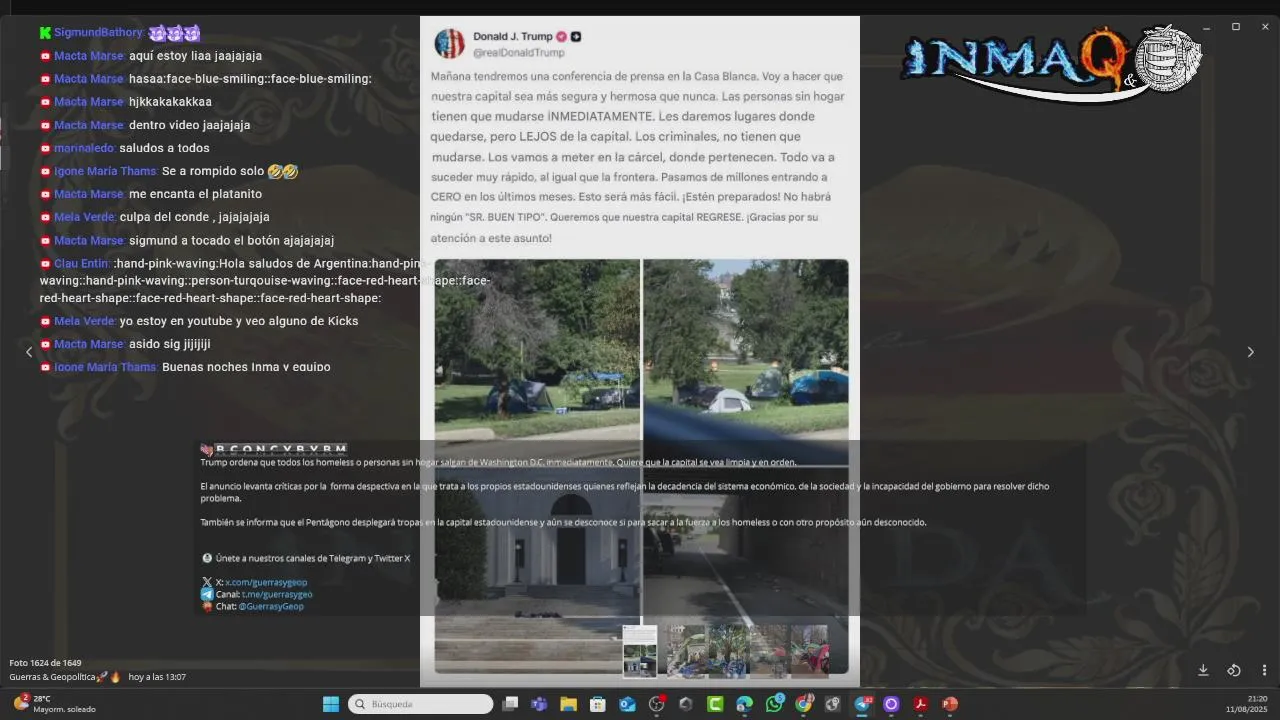Screen dimensions: 1280x720
Task: Open the t.me/guerrasygeo channel link
Action: point(277,594)
